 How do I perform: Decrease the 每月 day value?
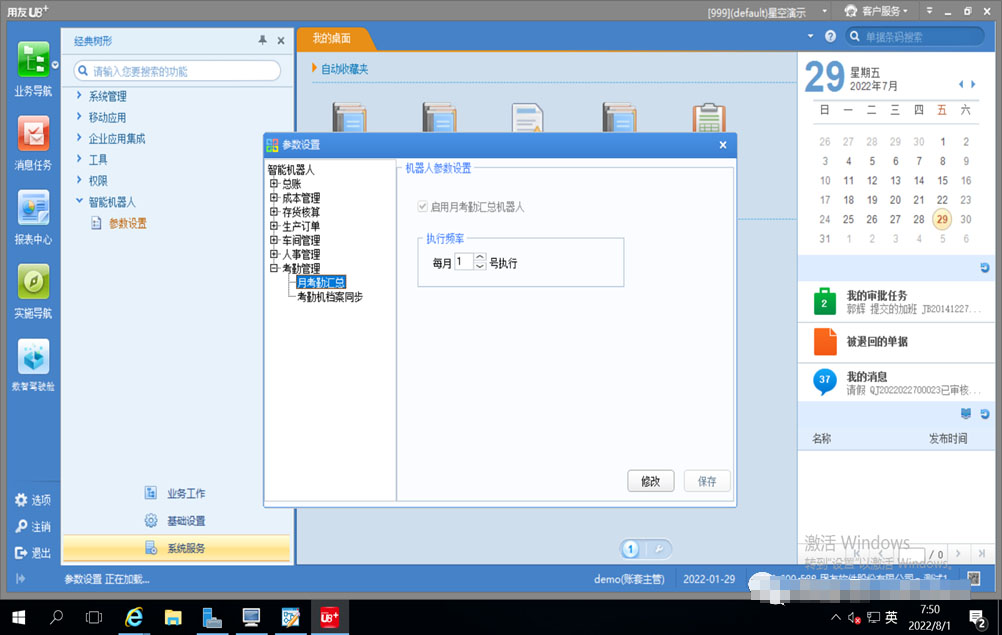pos(480,266)
